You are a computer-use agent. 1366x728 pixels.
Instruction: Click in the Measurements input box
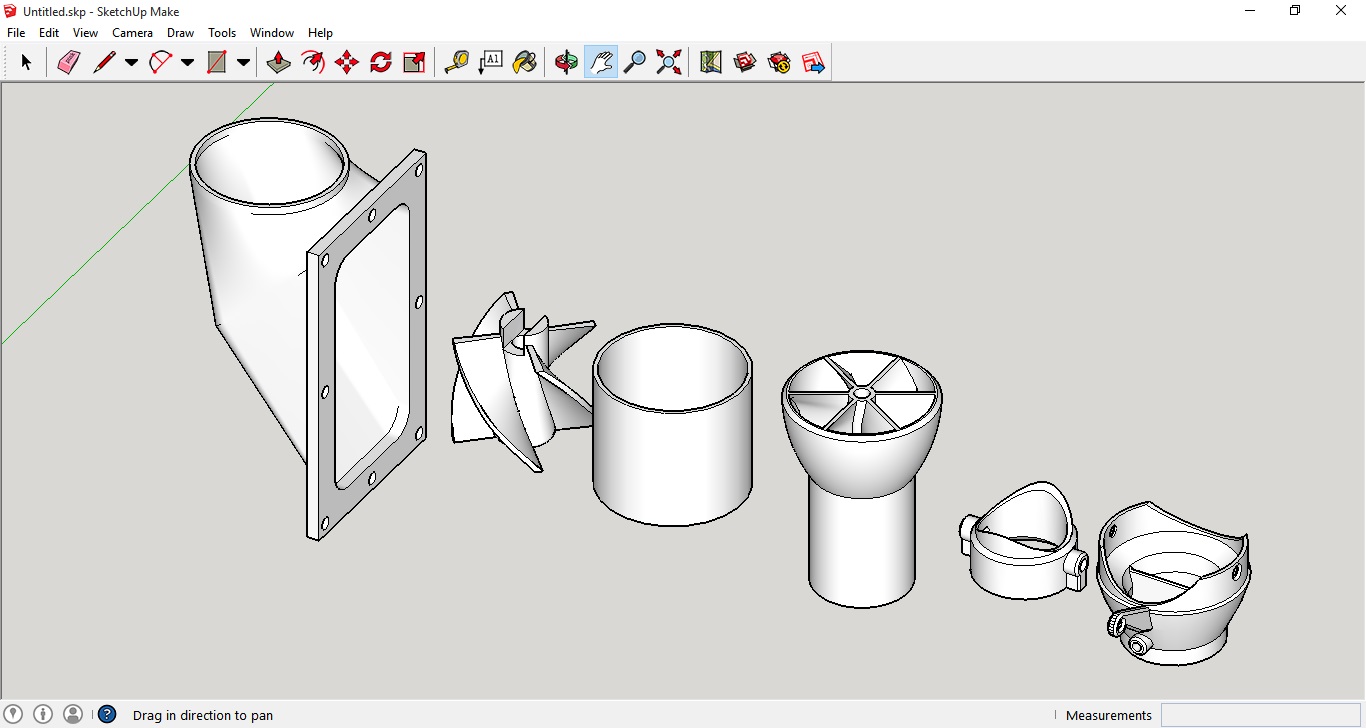(1260, 715)
